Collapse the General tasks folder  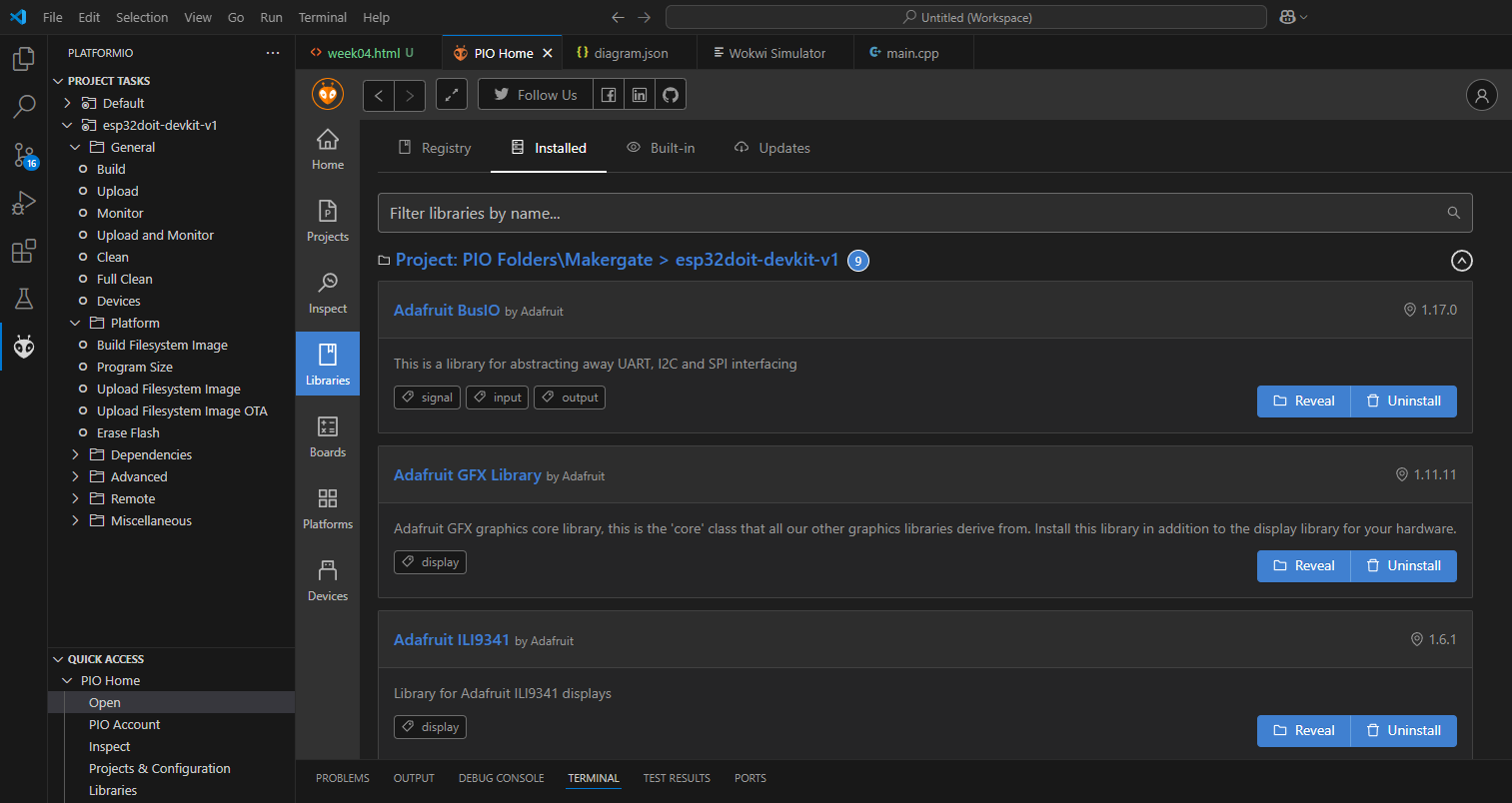[75, 147]
